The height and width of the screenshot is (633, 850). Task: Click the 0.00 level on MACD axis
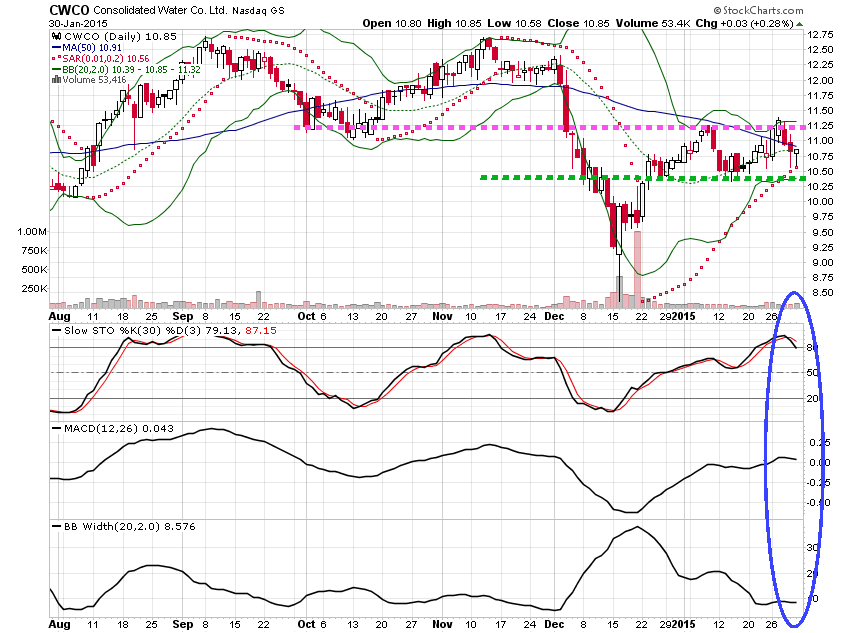820,462
